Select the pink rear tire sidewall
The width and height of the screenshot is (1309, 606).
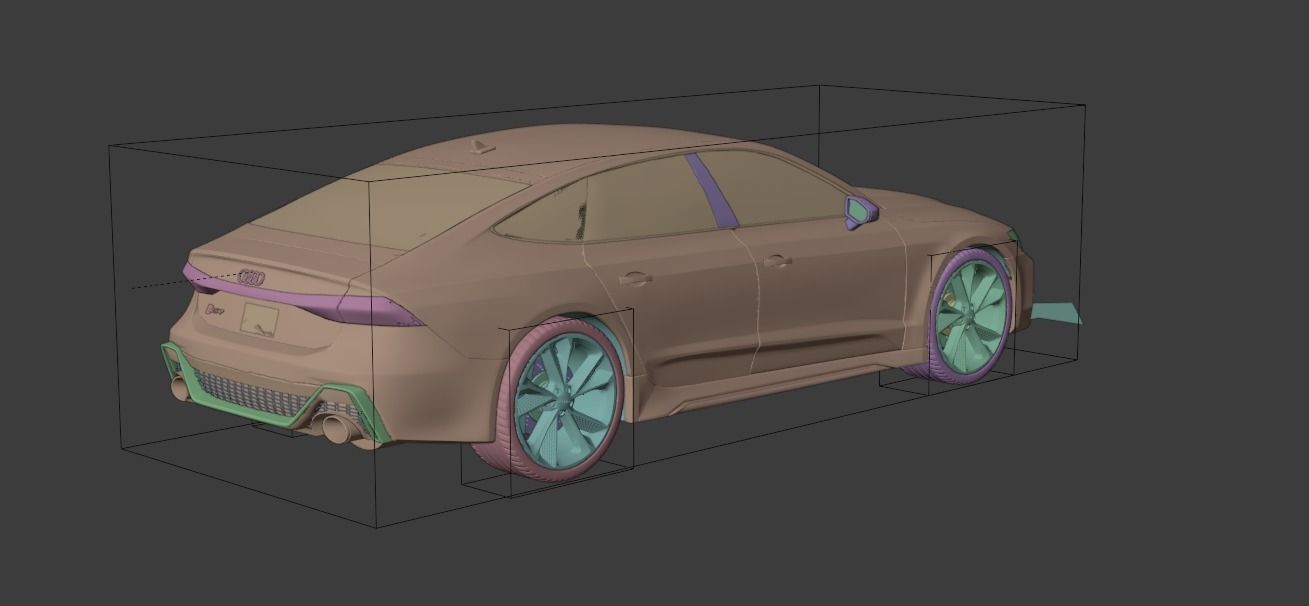(x=508, y=400)
